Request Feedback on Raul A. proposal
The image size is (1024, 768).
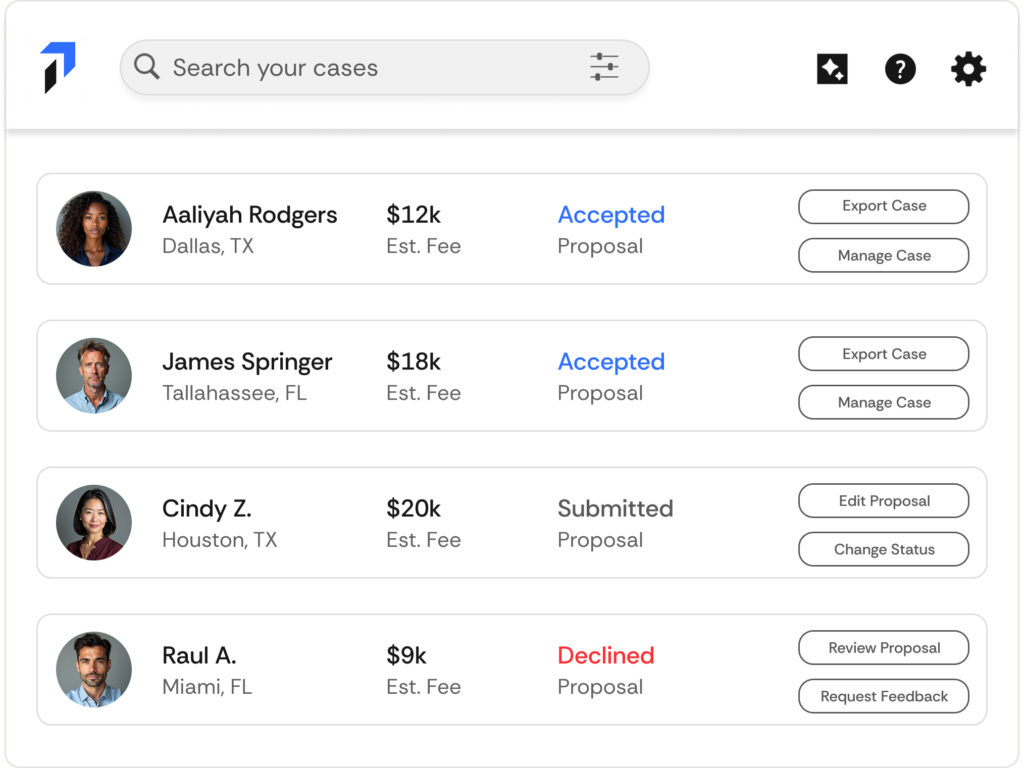[x=884, y=696]
